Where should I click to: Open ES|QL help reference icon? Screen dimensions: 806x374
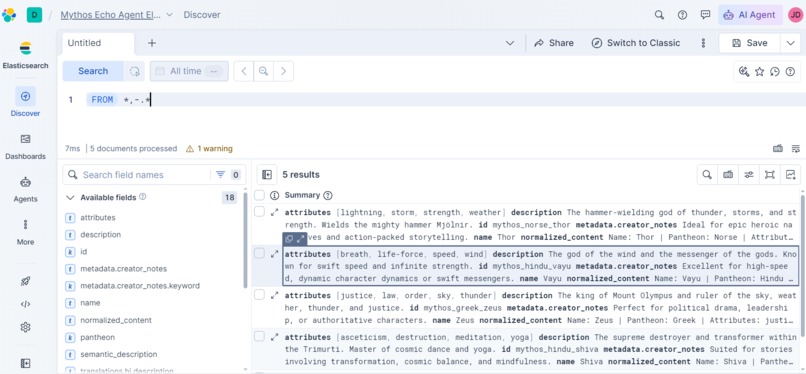click(790, 71)
